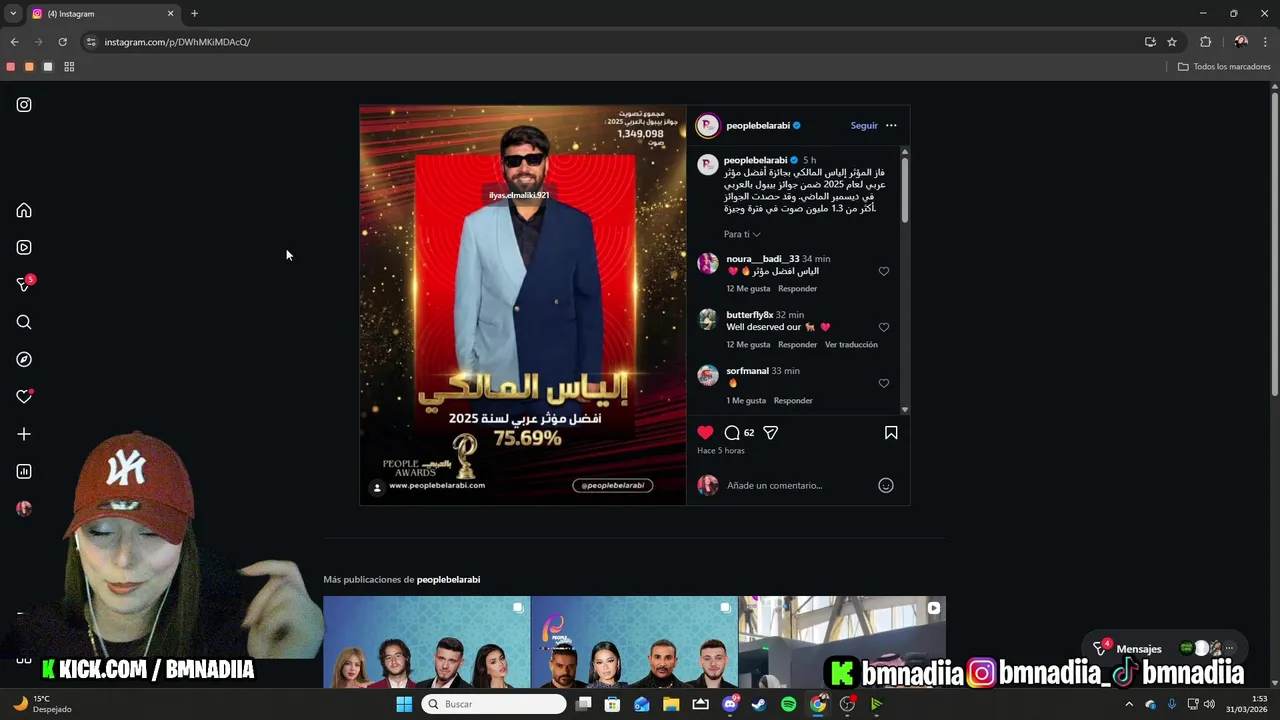Show tagged people icon on photo

(377, 488)
